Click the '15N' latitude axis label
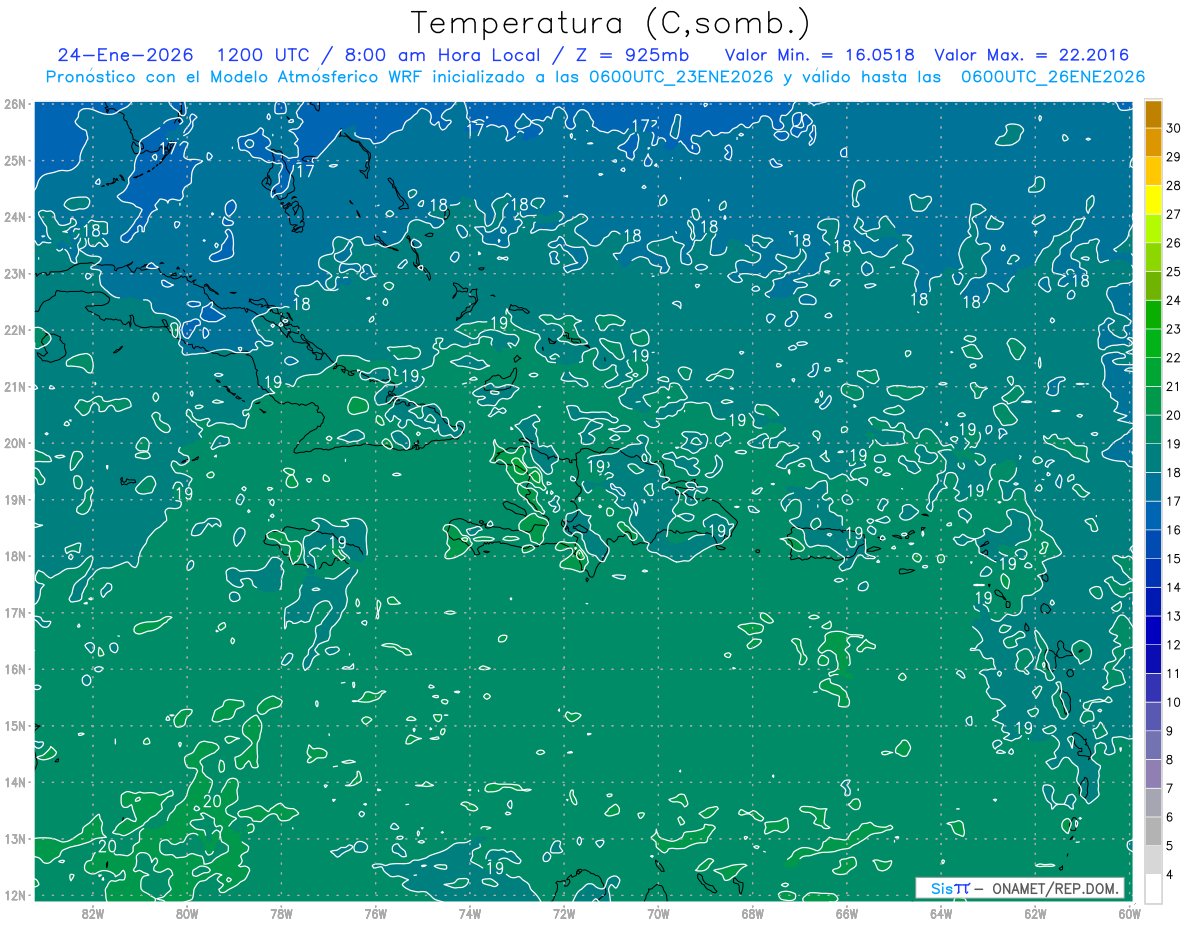1200x927 pixels. click(14, 726)
